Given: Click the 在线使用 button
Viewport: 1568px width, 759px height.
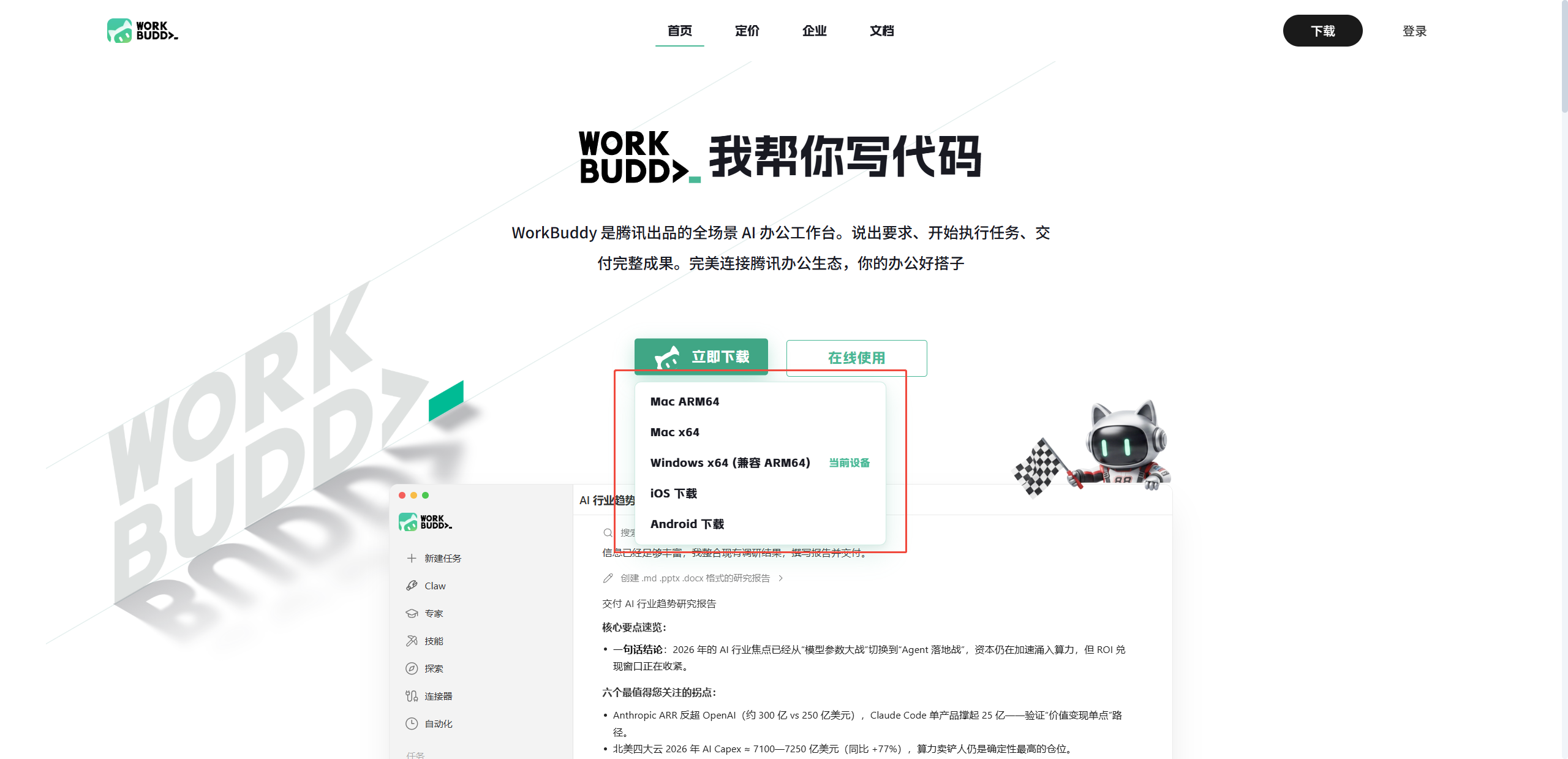Looking at the screenshot, I should (x=856, y=358).
